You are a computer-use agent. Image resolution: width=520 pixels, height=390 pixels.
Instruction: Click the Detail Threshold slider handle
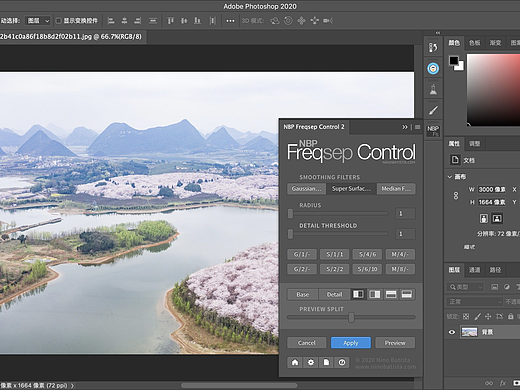coord(290,234)
